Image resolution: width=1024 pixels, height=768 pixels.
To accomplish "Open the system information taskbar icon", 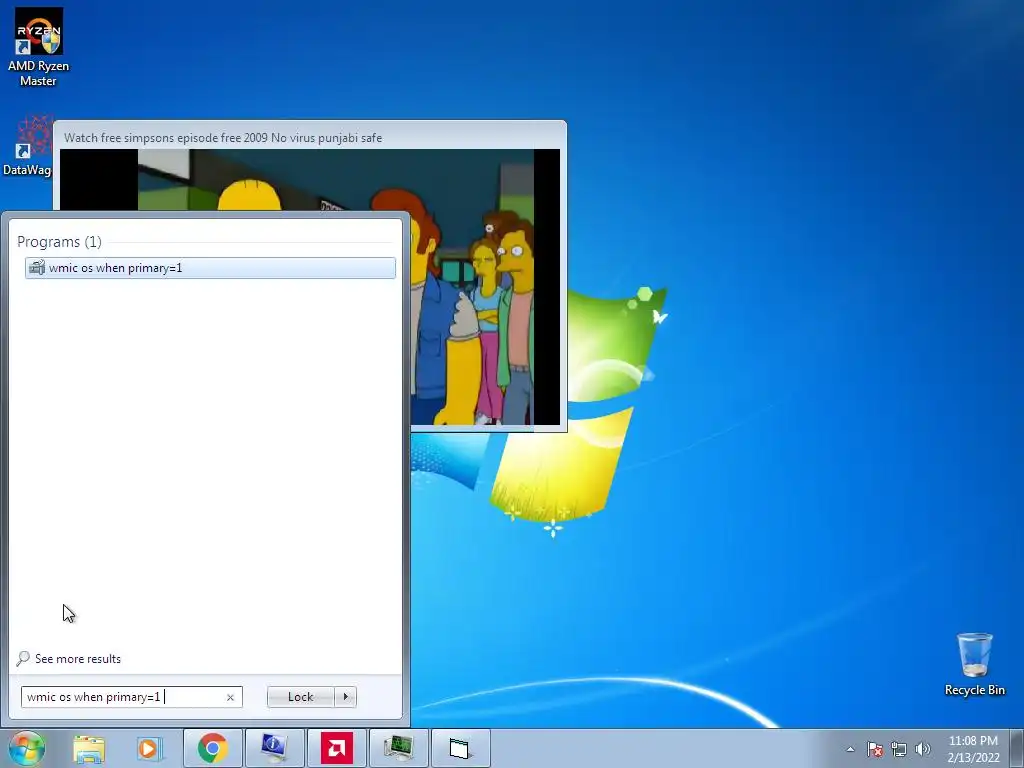I will 274,748.
